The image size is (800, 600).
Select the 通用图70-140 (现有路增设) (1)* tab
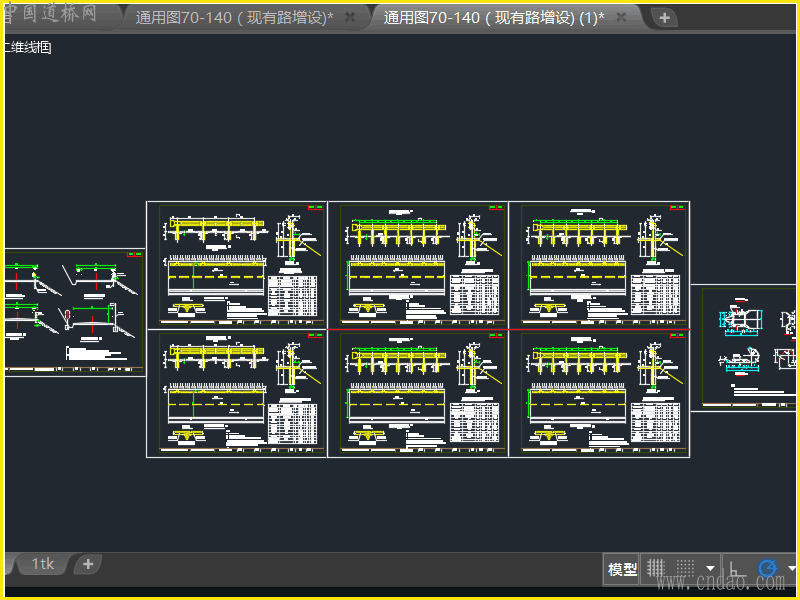click(493, 18)
